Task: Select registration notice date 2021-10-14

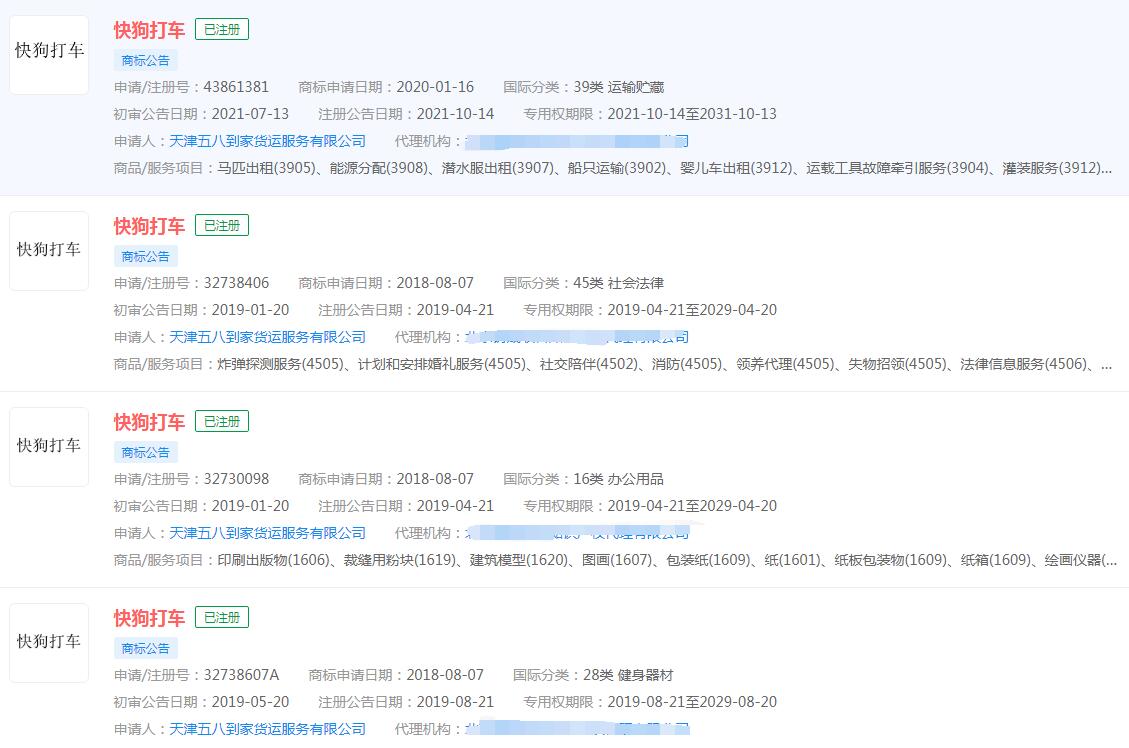Action: pos(455,114)
